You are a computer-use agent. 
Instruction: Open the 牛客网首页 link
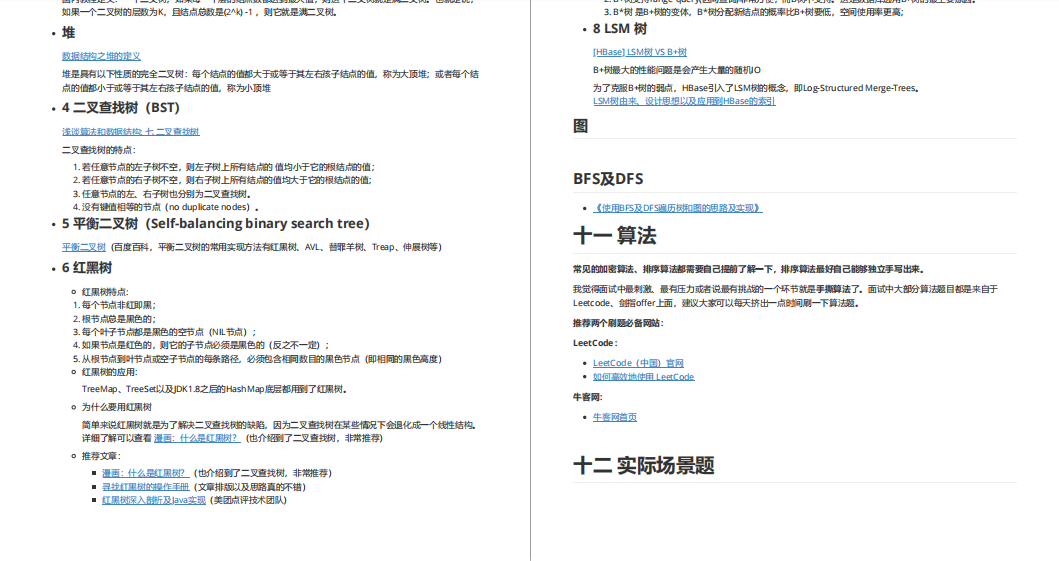(x=615, y=417)
